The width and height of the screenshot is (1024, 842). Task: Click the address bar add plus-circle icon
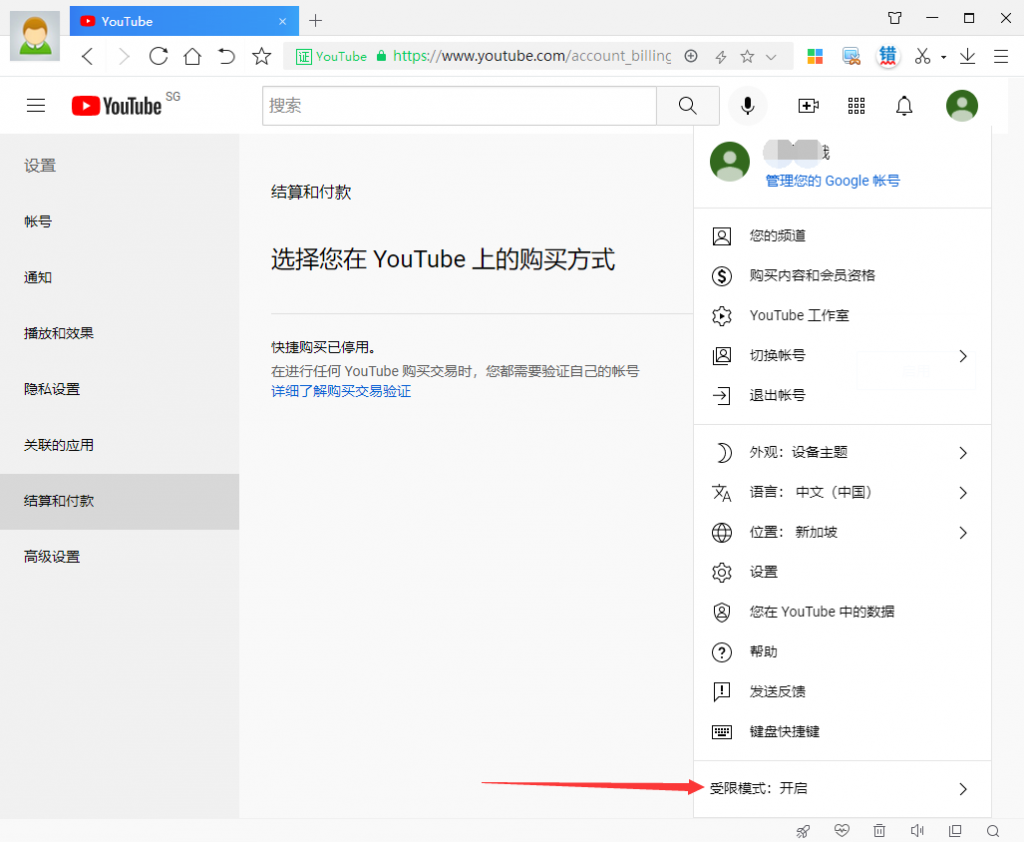point(691,57)
